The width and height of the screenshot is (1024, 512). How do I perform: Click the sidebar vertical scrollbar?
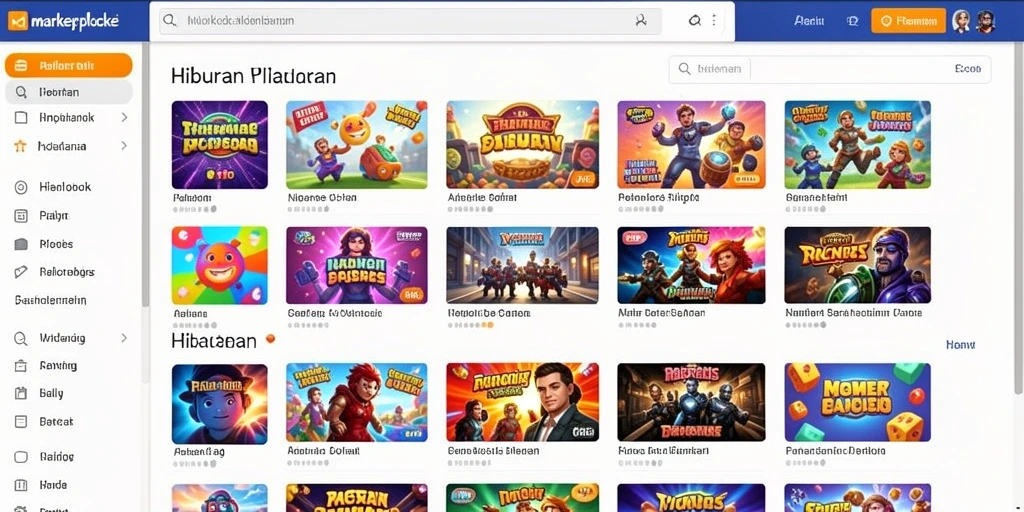coord(145,176)
